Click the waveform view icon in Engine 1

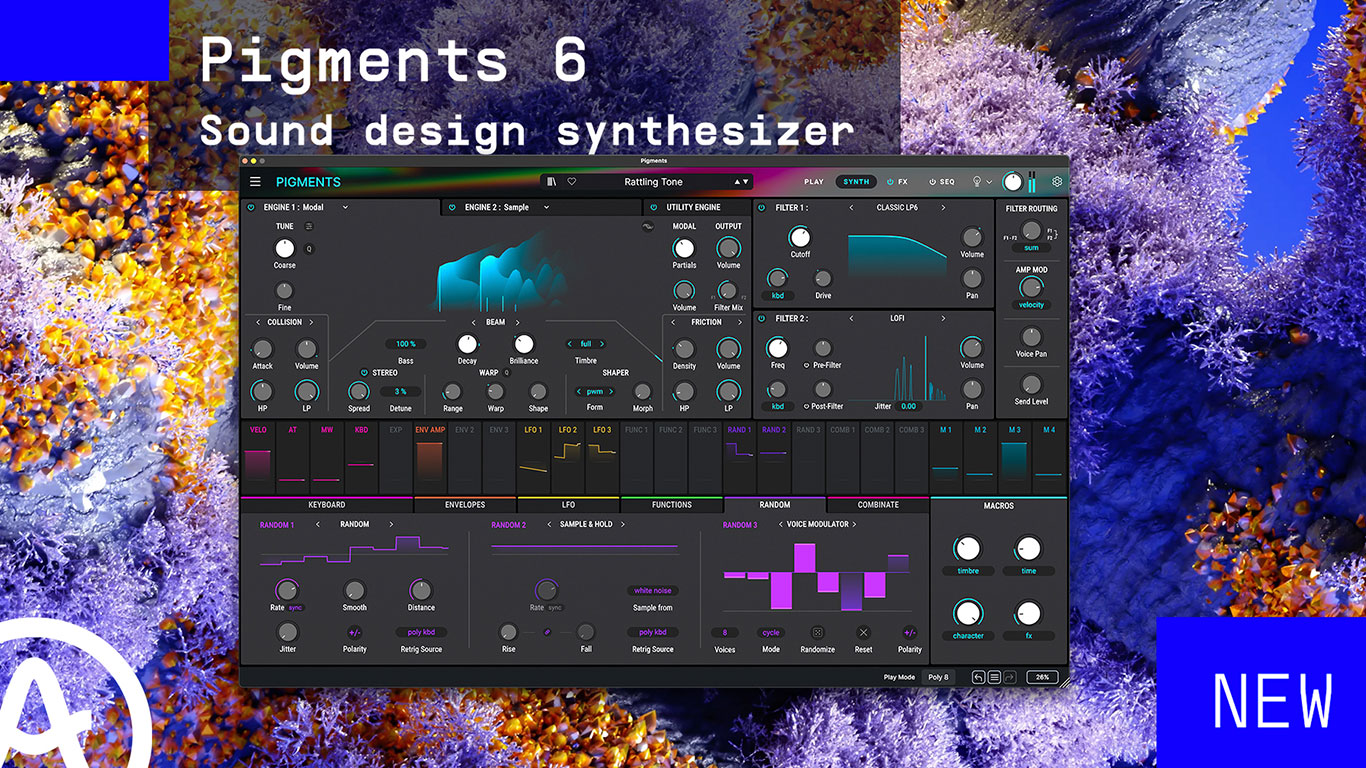(x=647, y=226)
